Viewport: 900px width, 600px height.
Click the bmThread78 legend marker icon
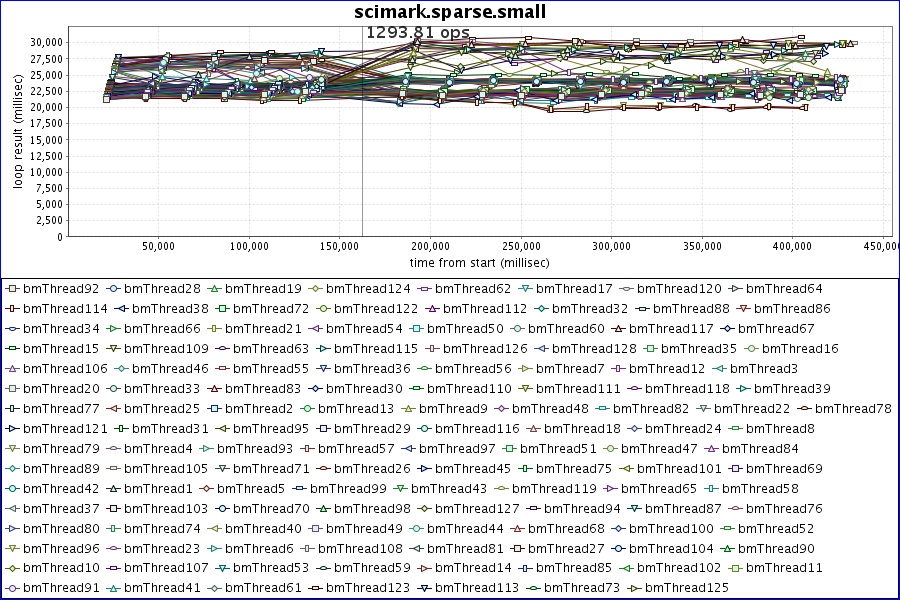pyautogui.click(x=804, y=408)
